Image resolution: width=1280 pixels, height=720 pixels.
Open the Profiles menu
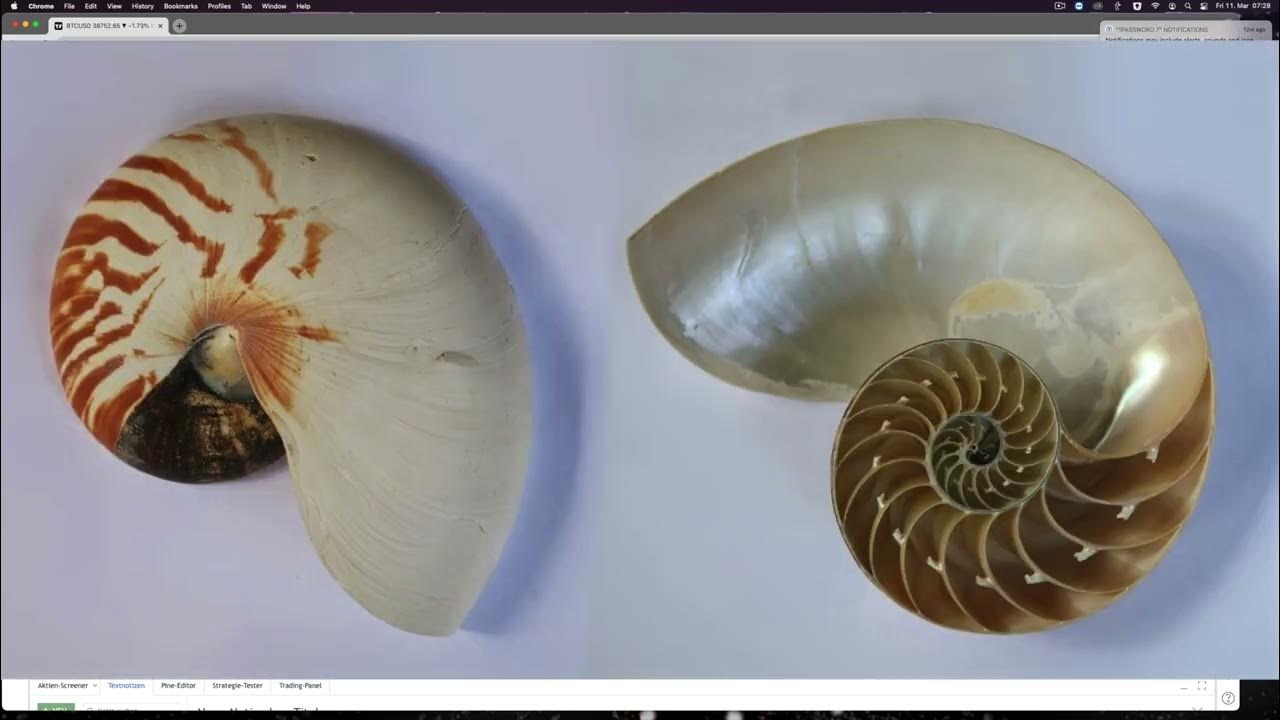tap(219, 6)
